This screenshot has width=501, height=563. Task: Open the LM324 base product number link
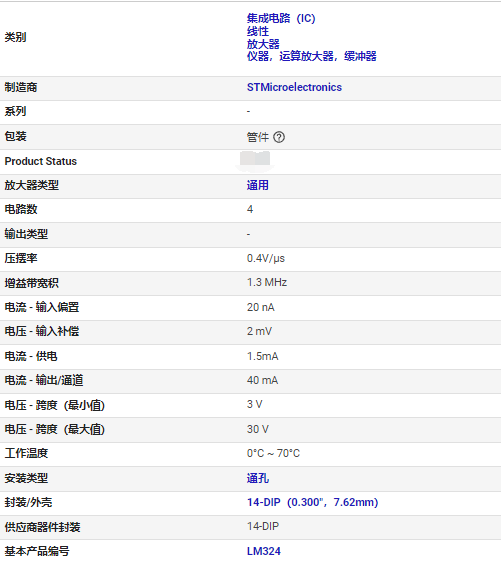pos(264,551)
